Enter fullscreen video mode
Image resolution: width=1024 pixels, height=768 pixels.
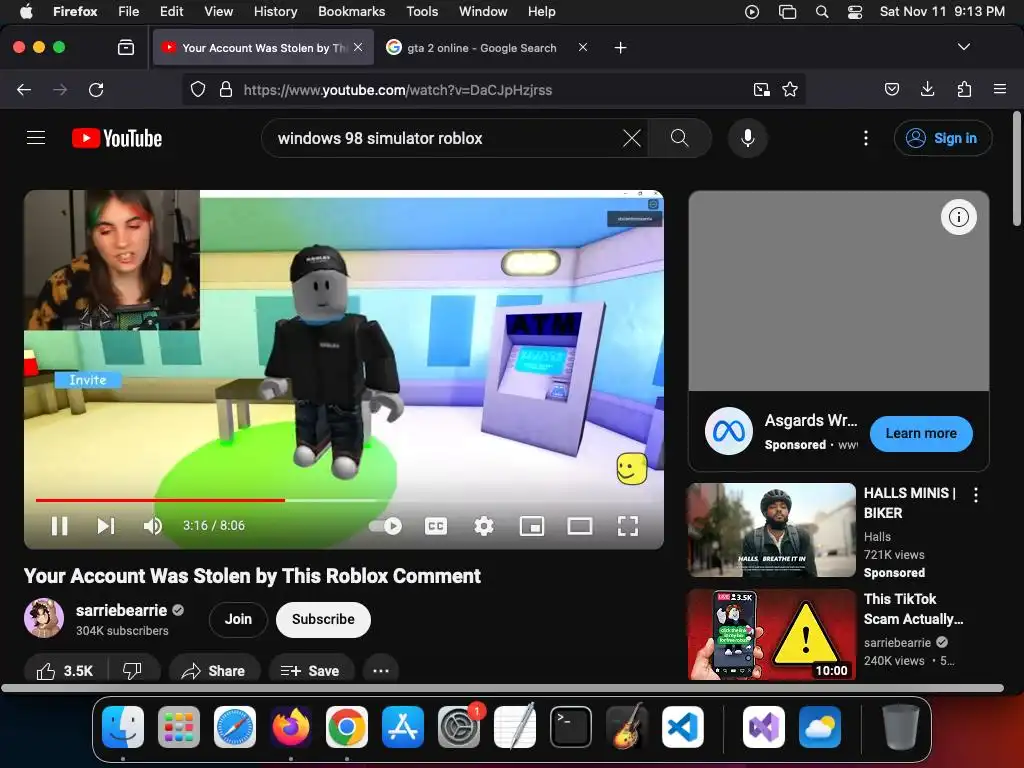[628, 526]
